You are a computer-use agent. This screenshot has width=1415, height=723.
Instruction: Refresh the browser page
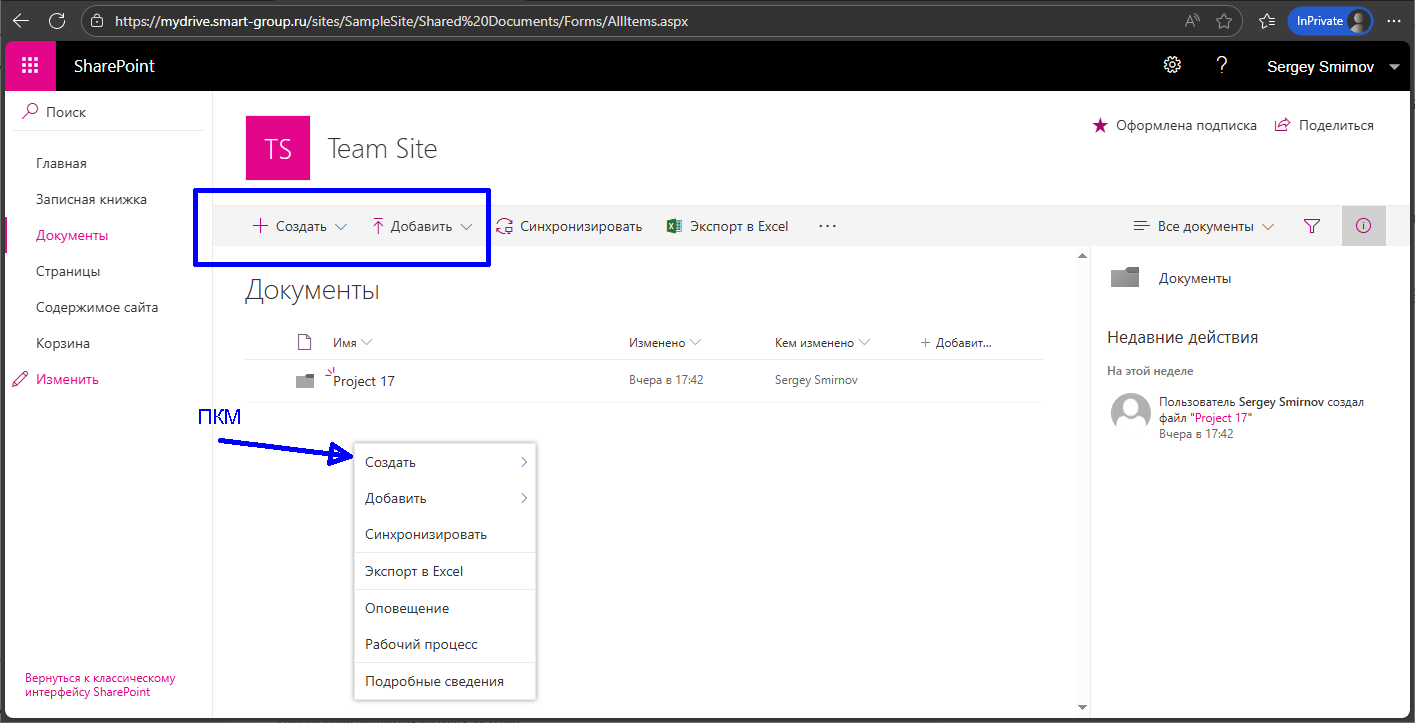coord(57,20)
